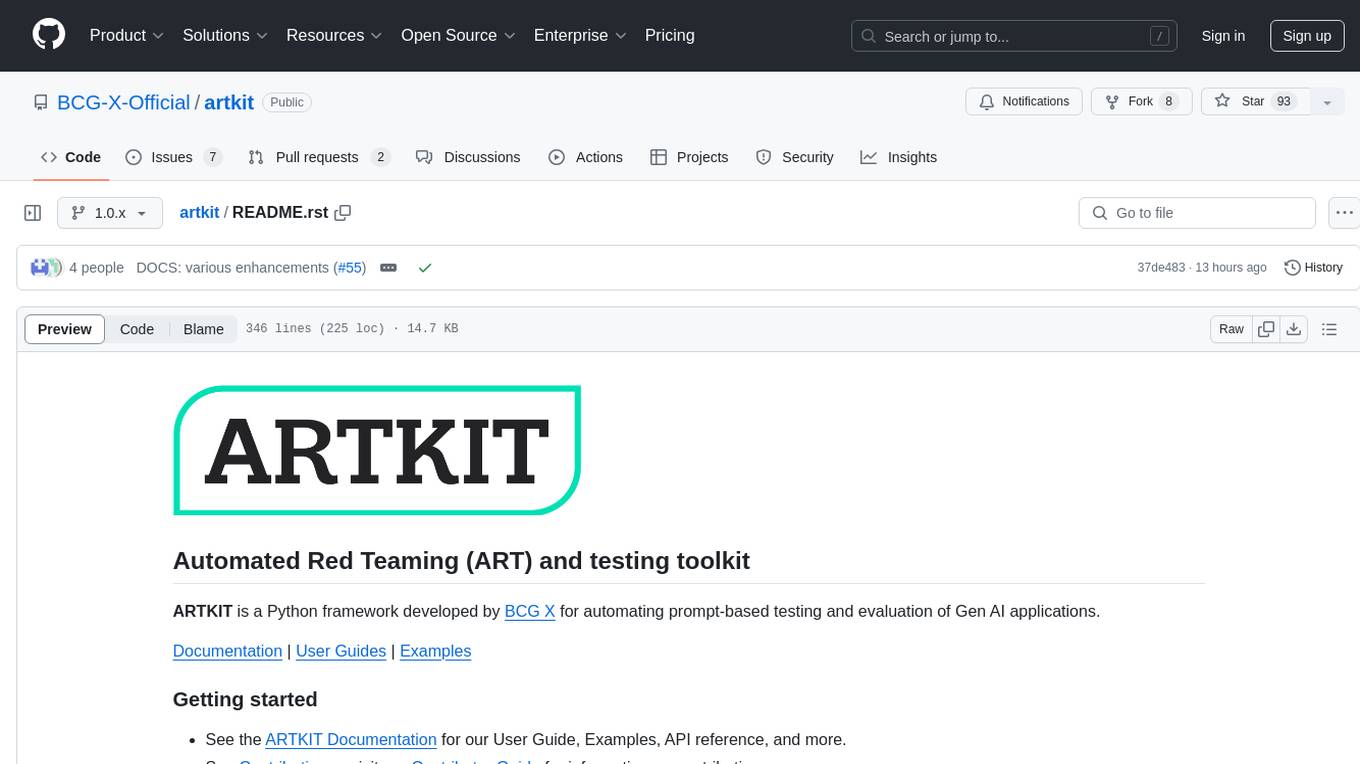Click the ARTKIT logo image
The height and width of the screenshot is (764, 1360).
pyautogui.click(x=377, y=450)
